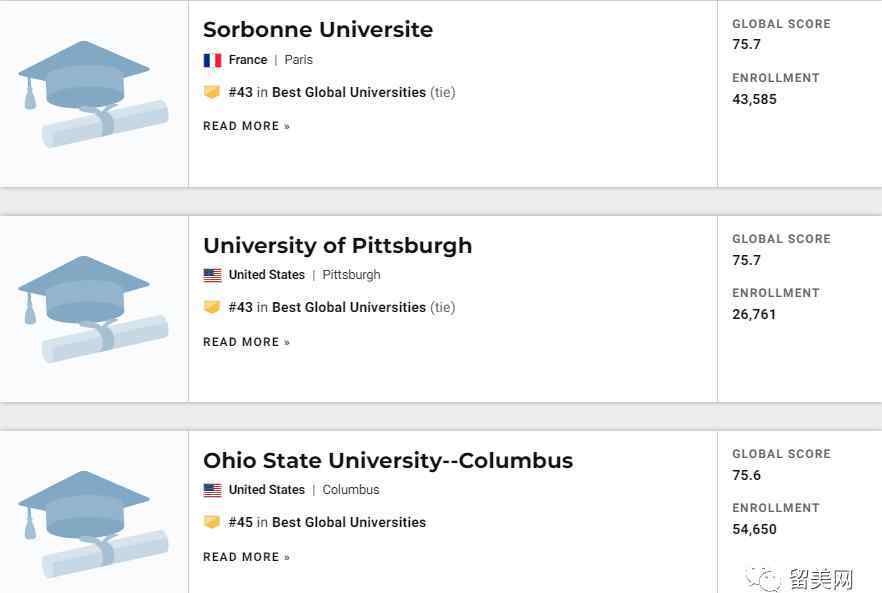Click Read More under Ohio State University
882x593 pixels.
coord(246,557)
